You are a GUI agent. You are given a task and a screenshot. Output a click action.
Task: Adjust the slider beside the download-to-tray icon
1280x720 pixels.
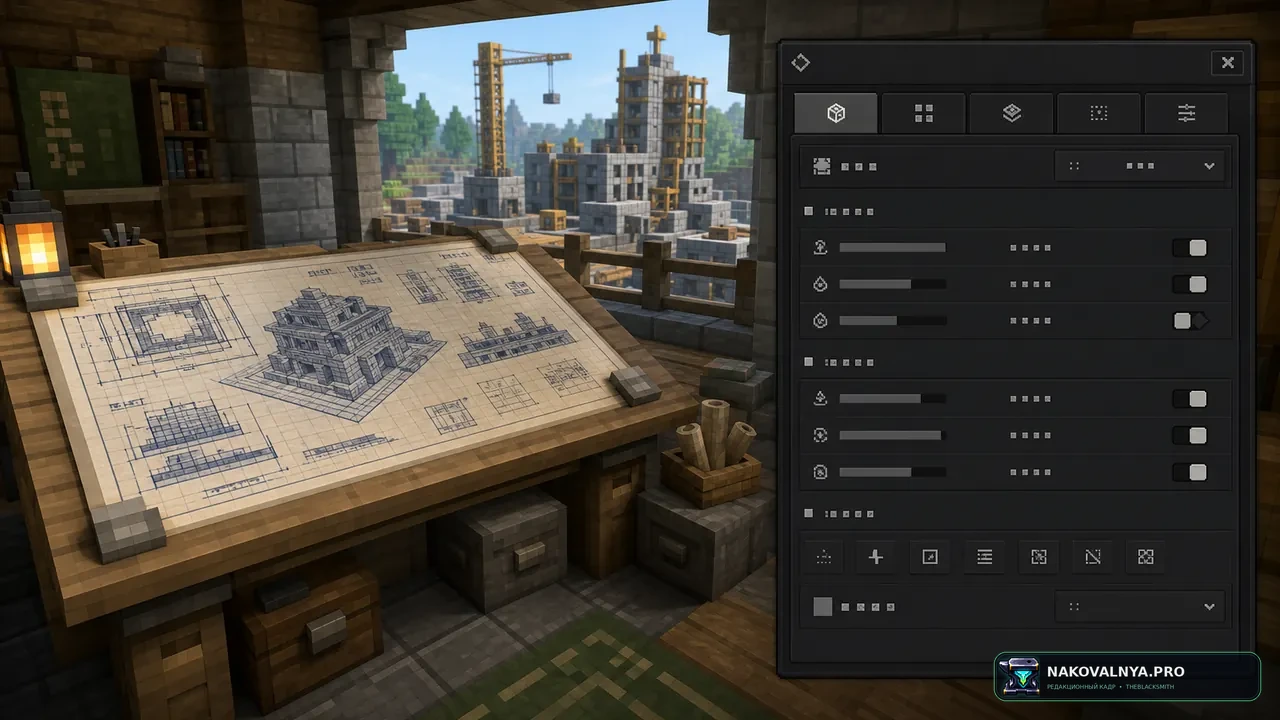893,399
